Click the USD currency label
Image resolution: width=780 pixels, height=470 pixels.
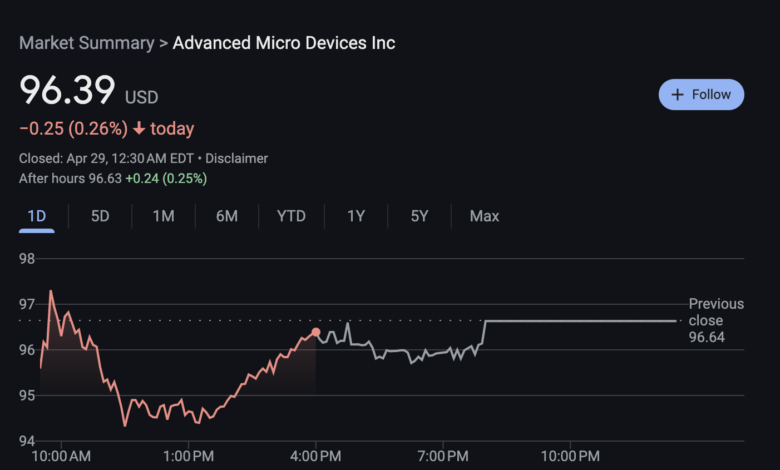click(142, 97)
